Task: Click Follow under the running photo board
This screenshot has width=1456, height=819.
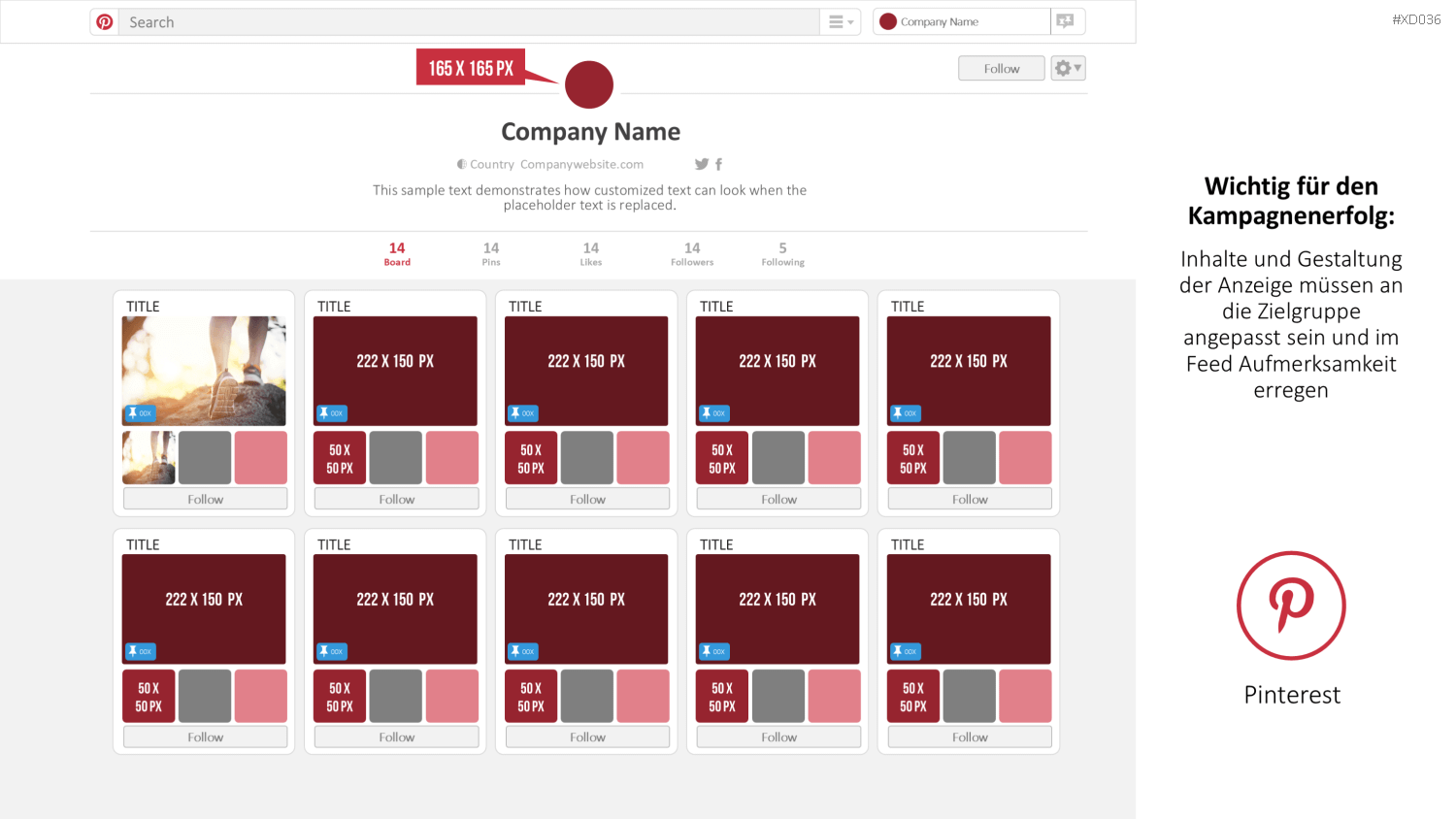Action: click(x=205, y=499)
